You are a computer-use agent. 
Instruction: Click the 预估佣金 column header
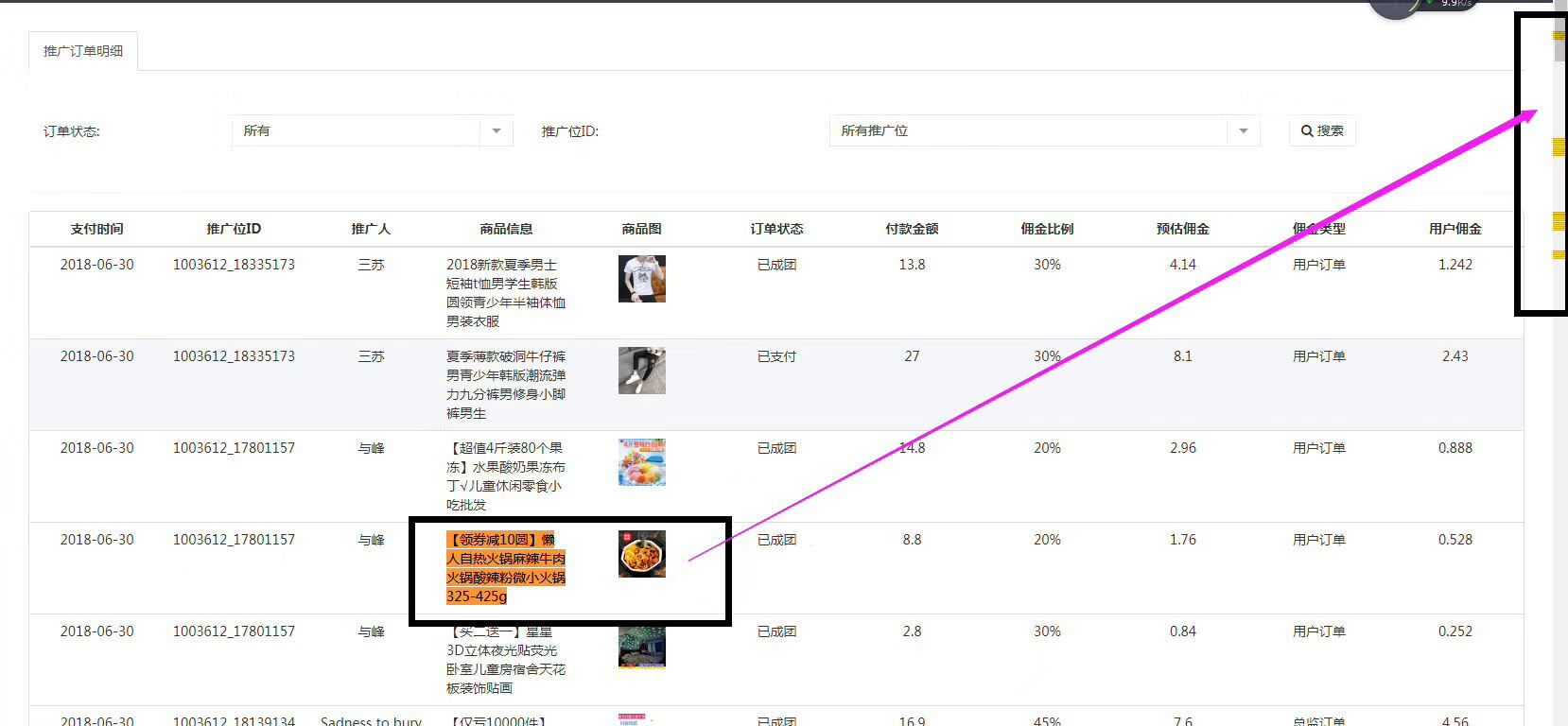click(1183, 229)
